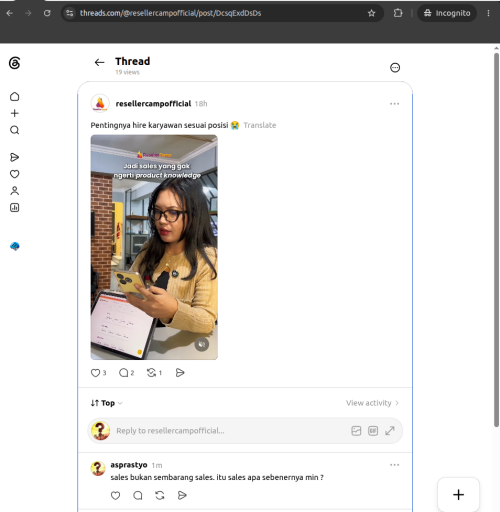Click the browser back button
The image size is (500, 512).
click(x=10, y=13)
